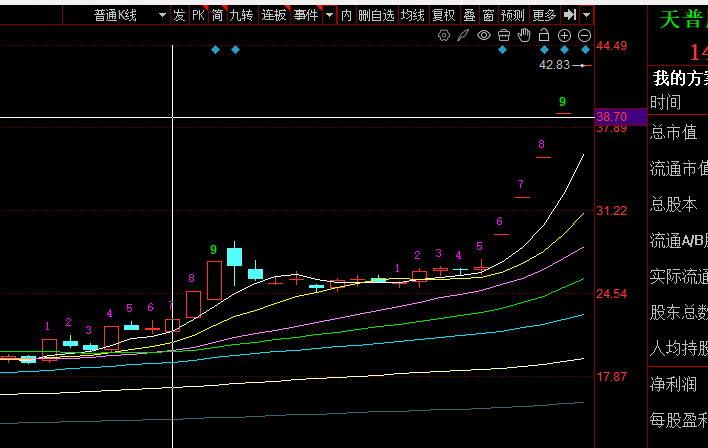This screenshot has height=448, width=708.
Task: Click the first blue diamond event marker
Action: pos(215,50)
